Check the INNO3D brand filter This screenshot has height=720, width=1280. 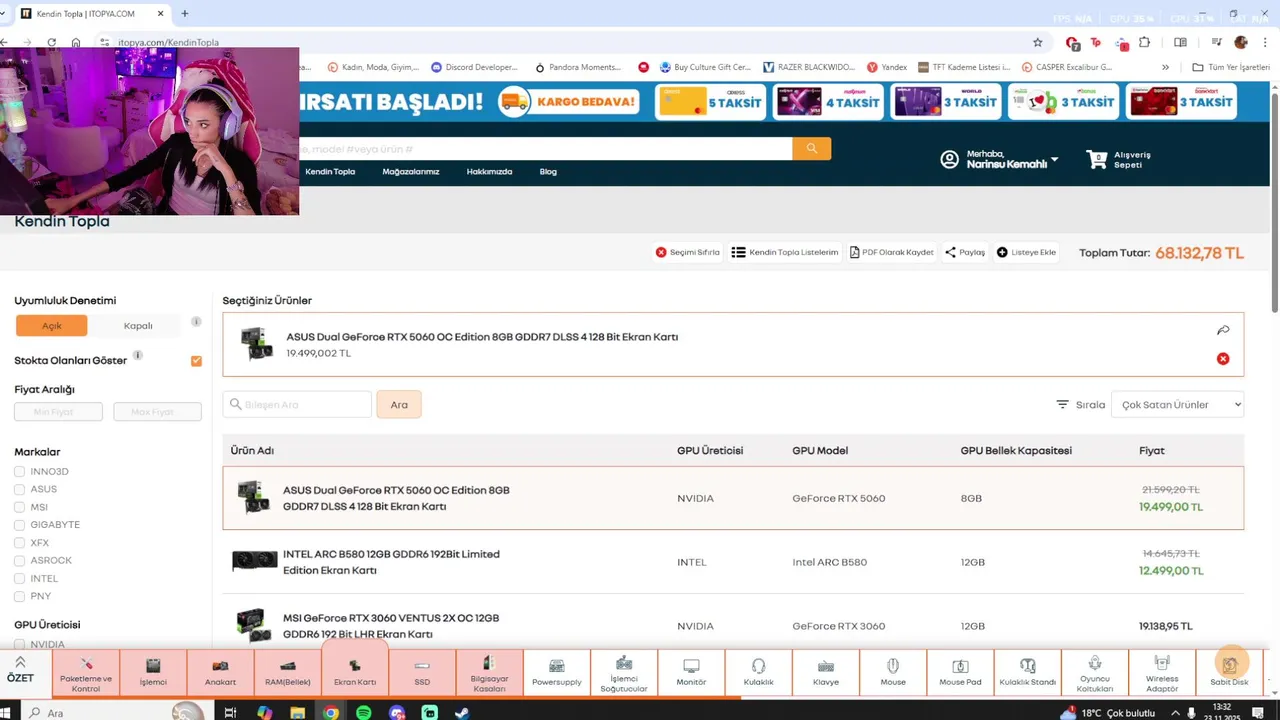pyautogui.click(x=19, y=472)
